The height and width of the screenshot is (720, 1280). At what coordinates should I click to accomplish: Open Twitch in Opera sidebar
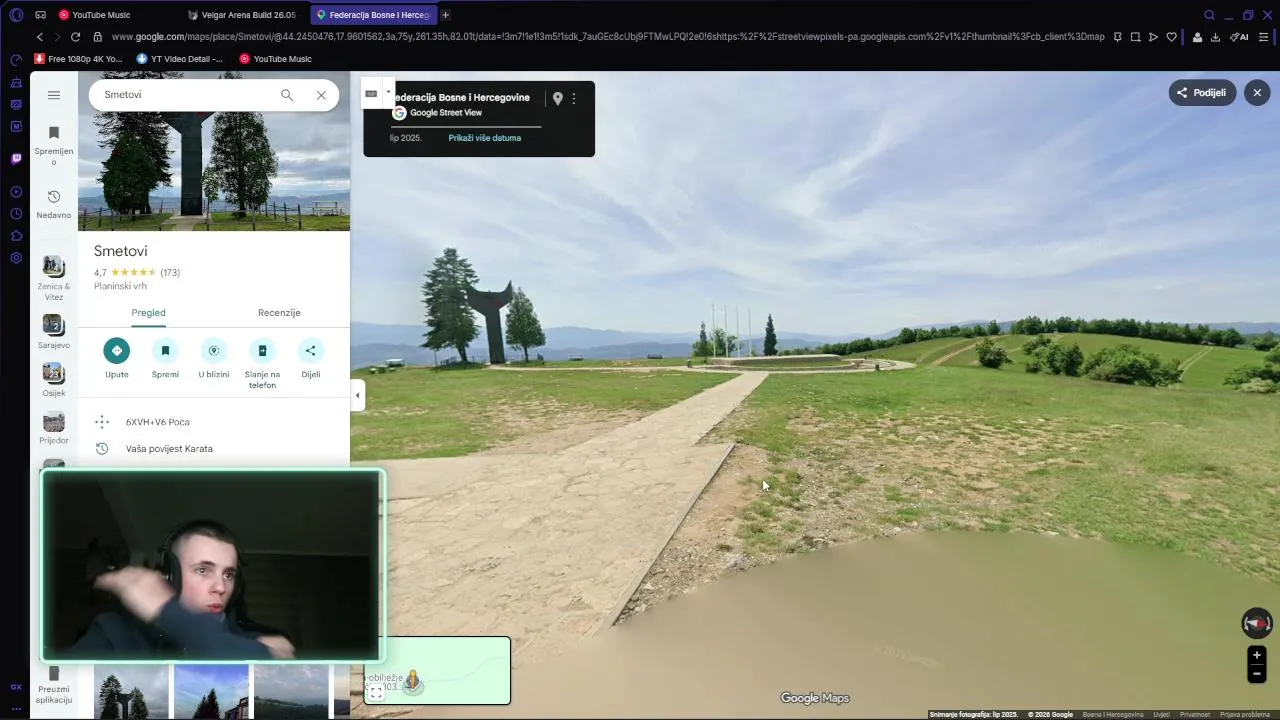pyautogui.click(x=16, y=158)
